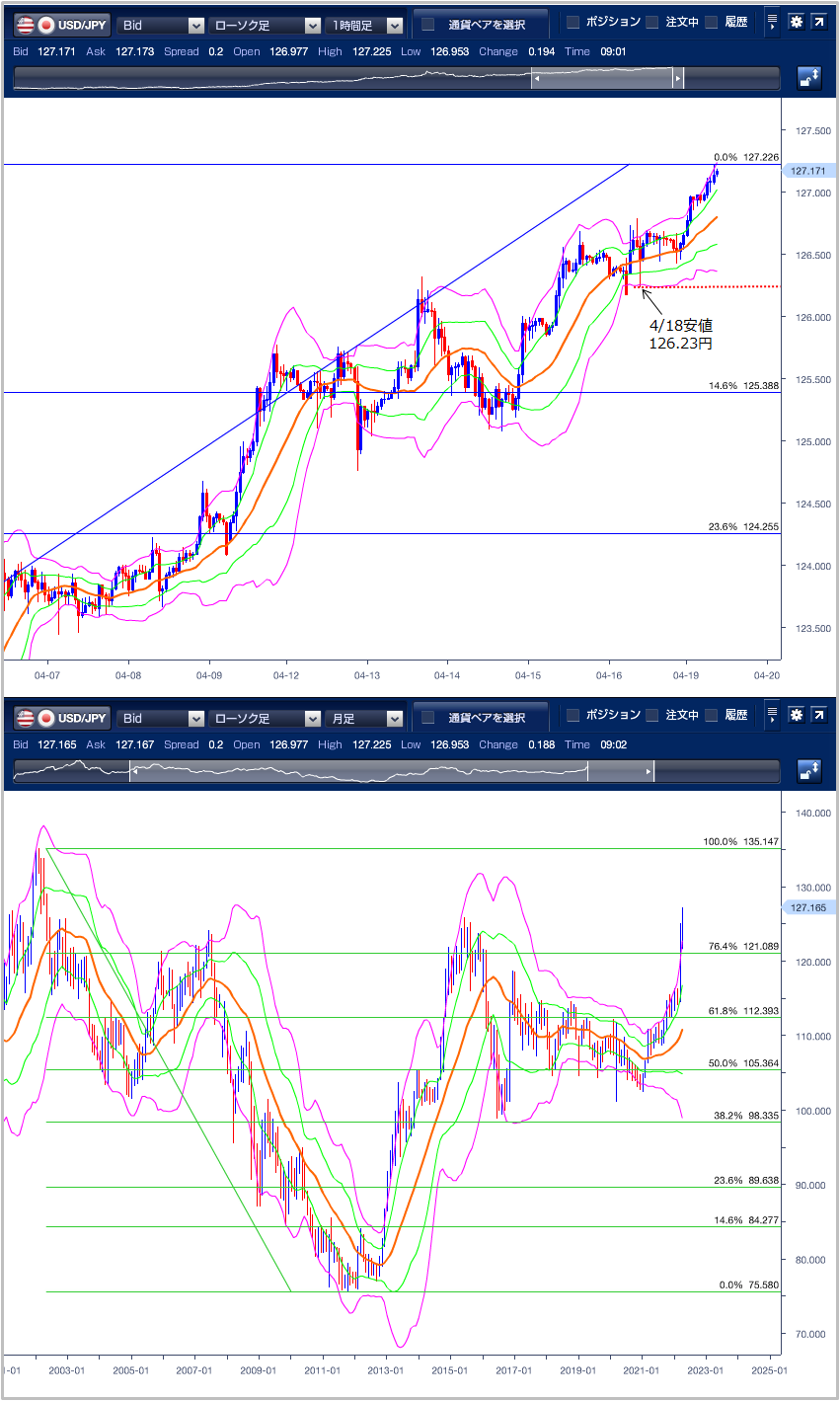This screenshot has height=1401, width=840.
Task: Expand the 月足 timeframe dropdown
Action: (x=365, y=719)
